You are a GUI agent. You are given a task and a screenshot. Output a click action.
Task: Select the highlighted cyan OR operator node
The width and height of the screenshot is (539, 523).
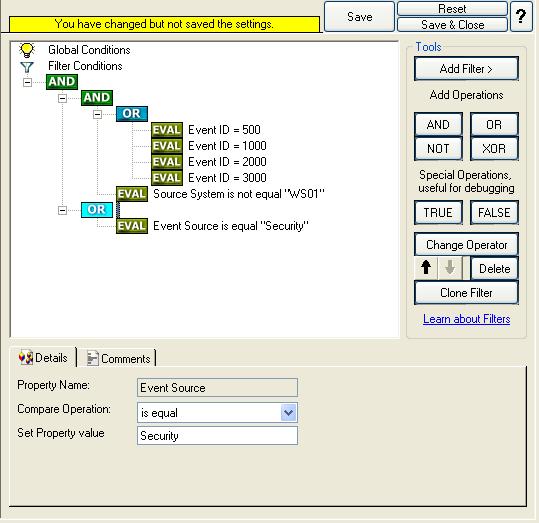97,210
